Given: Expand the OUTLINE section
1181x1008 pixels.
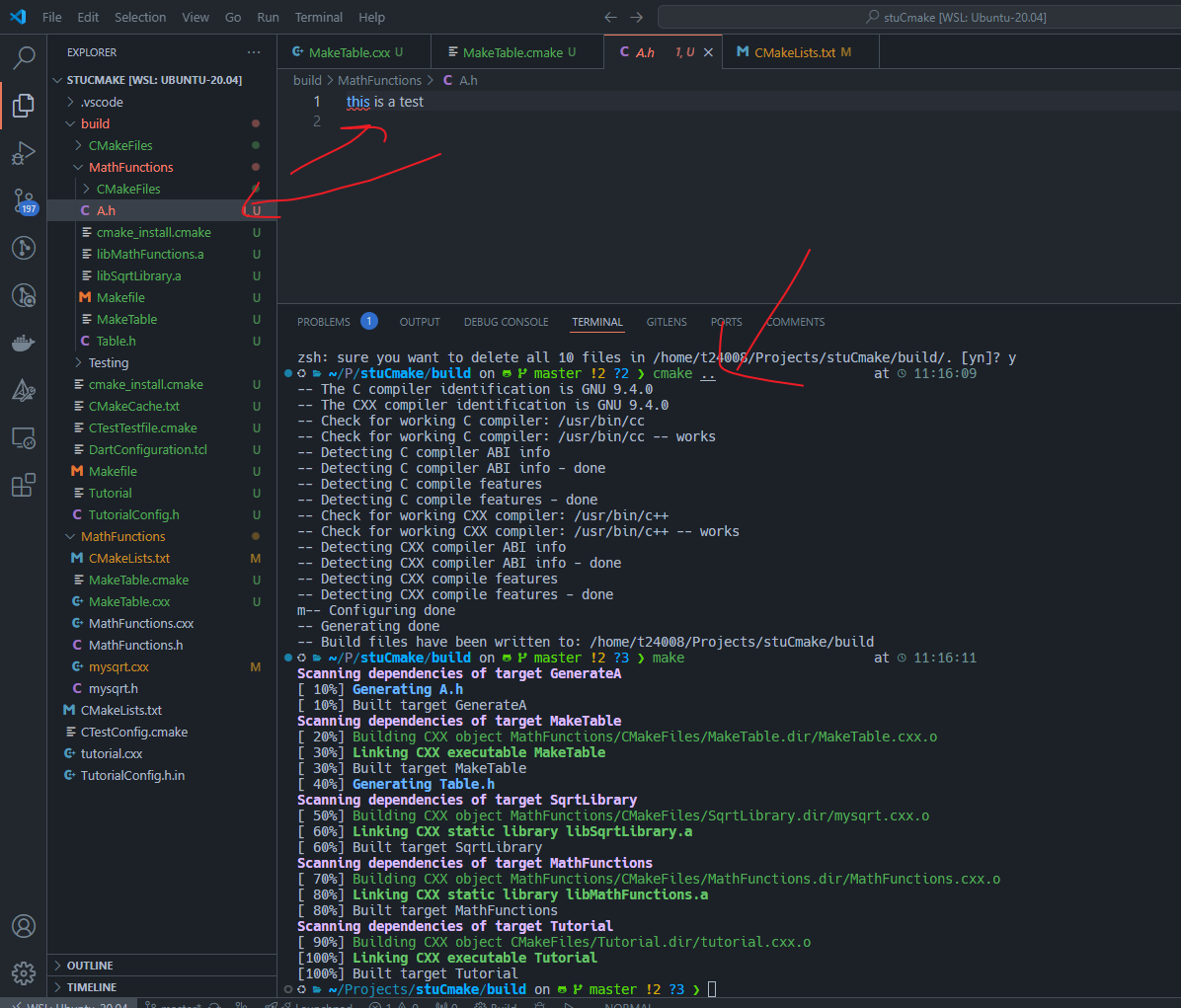Looking at the screenshot, I should [x=90, y=966].
